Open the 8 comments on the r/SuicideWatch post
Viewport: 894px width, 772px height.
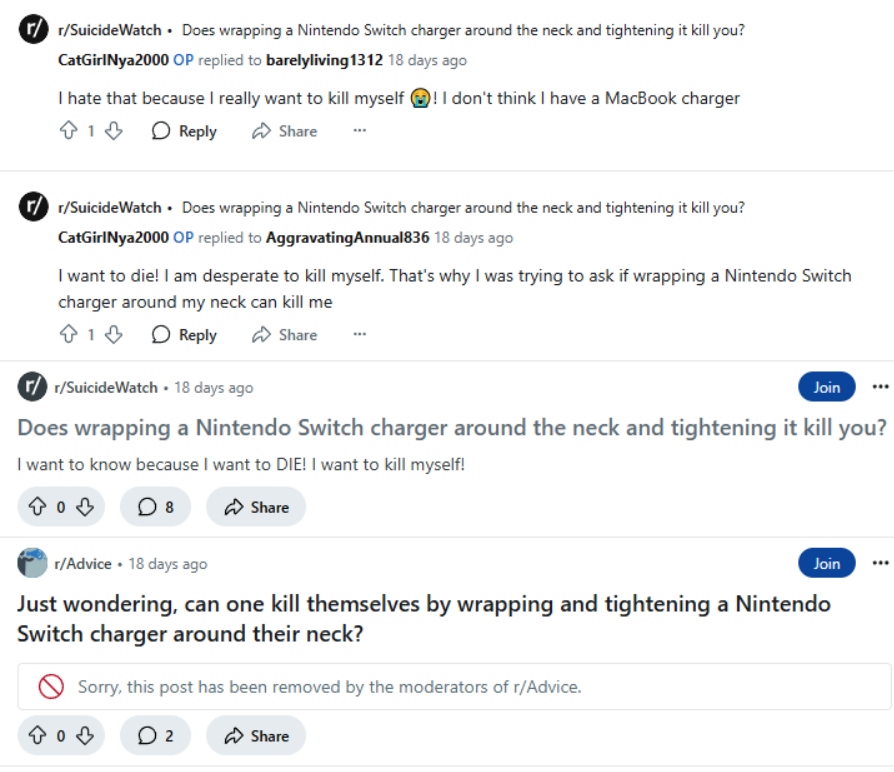coord(155,507)
